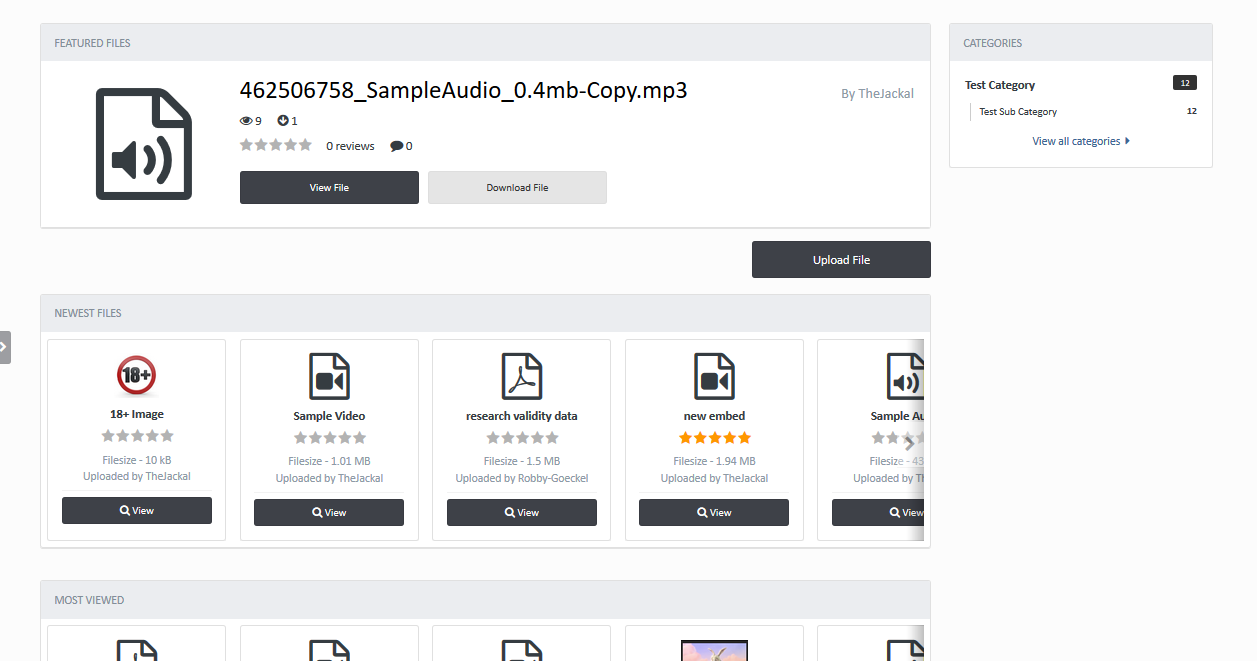
Task: Click the research validity data title
Action: pos(522,416)
